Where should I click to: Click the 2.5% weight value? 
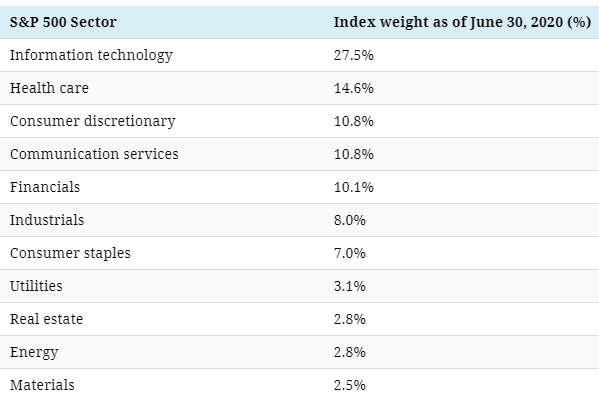350,385
